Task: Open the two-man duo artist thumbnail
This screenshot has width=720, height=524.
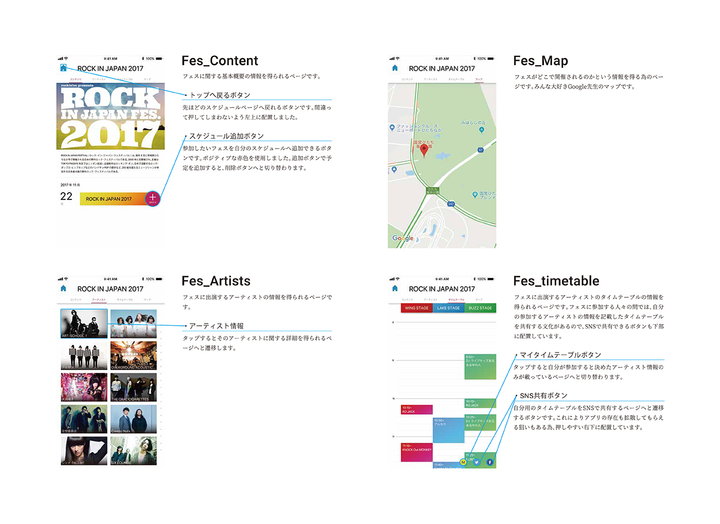Action: pyautogui.click(x=133, y=419)
